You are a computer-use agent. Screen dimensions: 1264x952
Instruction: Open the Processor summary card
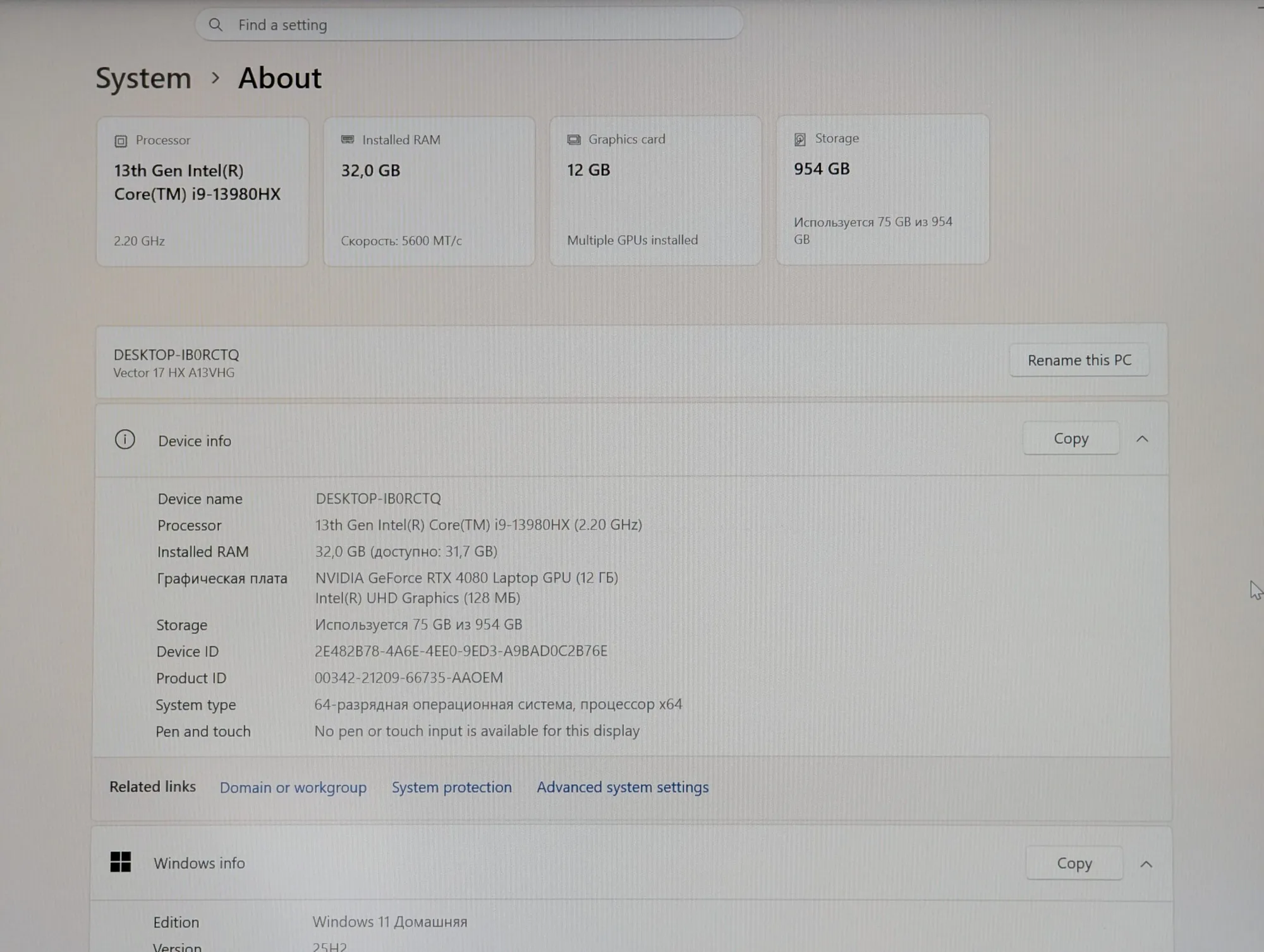pyautogui.click(x=202, y=192)
